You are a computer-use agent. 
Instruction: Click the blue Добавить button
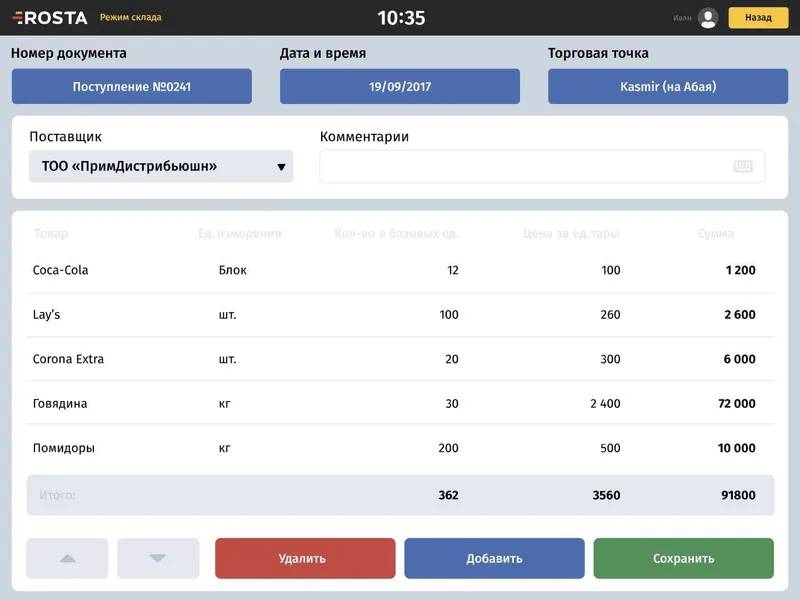pos(494,558)
